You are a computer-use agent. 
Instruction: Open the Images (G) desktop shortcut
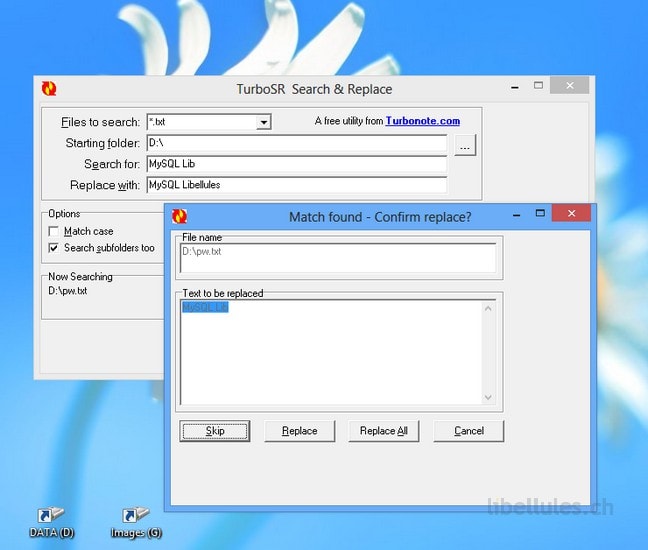[136, 522]
